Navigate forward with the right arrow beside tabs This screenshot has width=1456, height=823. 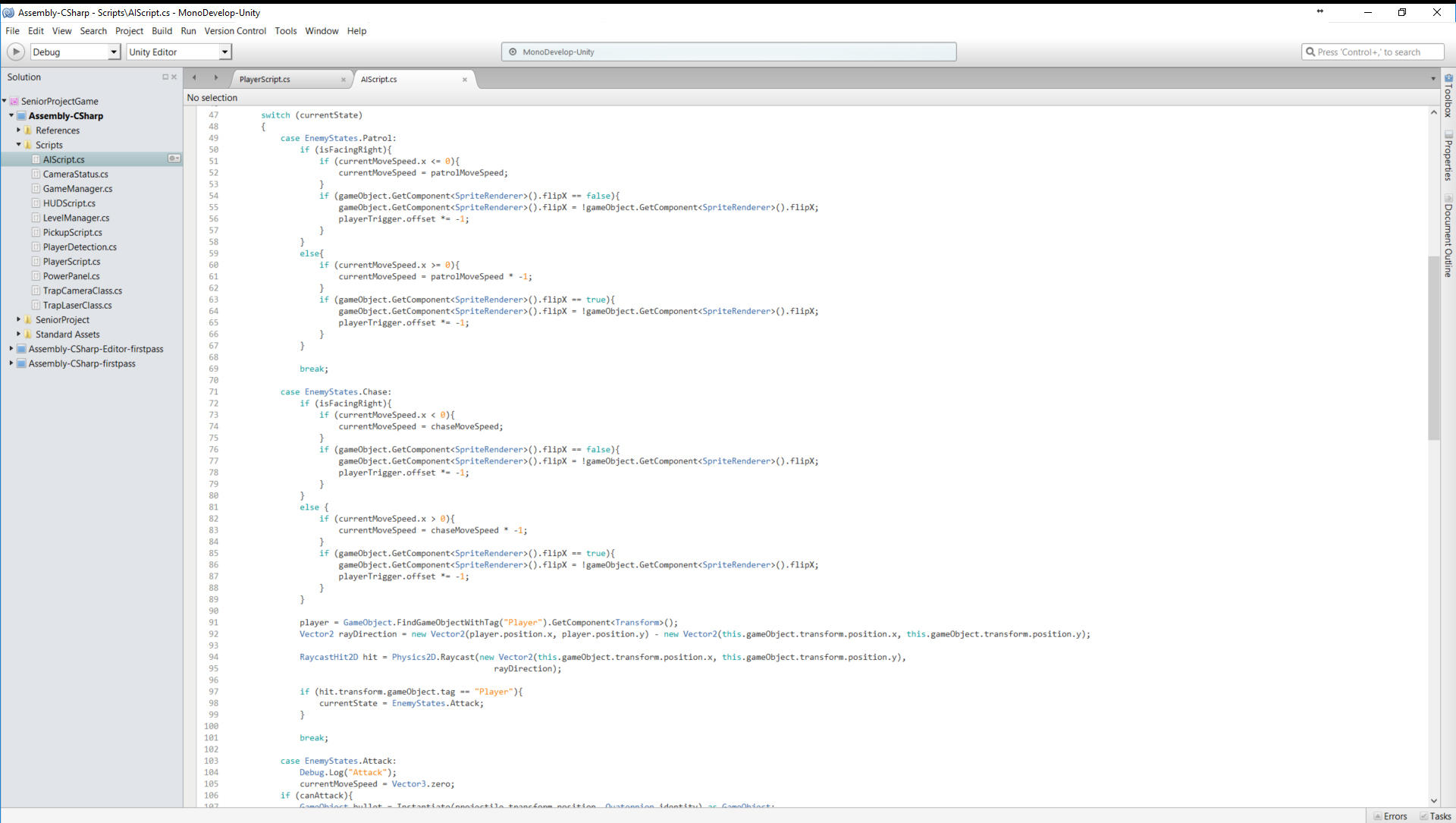click(x=216, y=77)
